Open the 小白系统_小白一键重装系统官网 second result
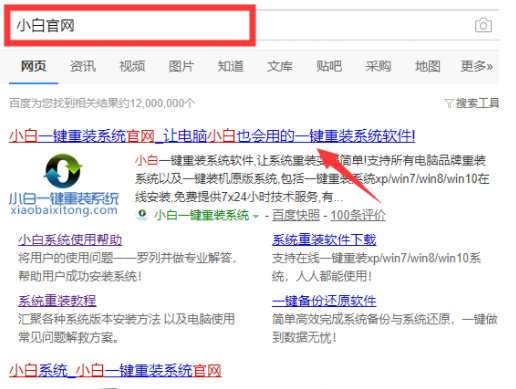Viewport: 516px width, 389px height. 115,370
